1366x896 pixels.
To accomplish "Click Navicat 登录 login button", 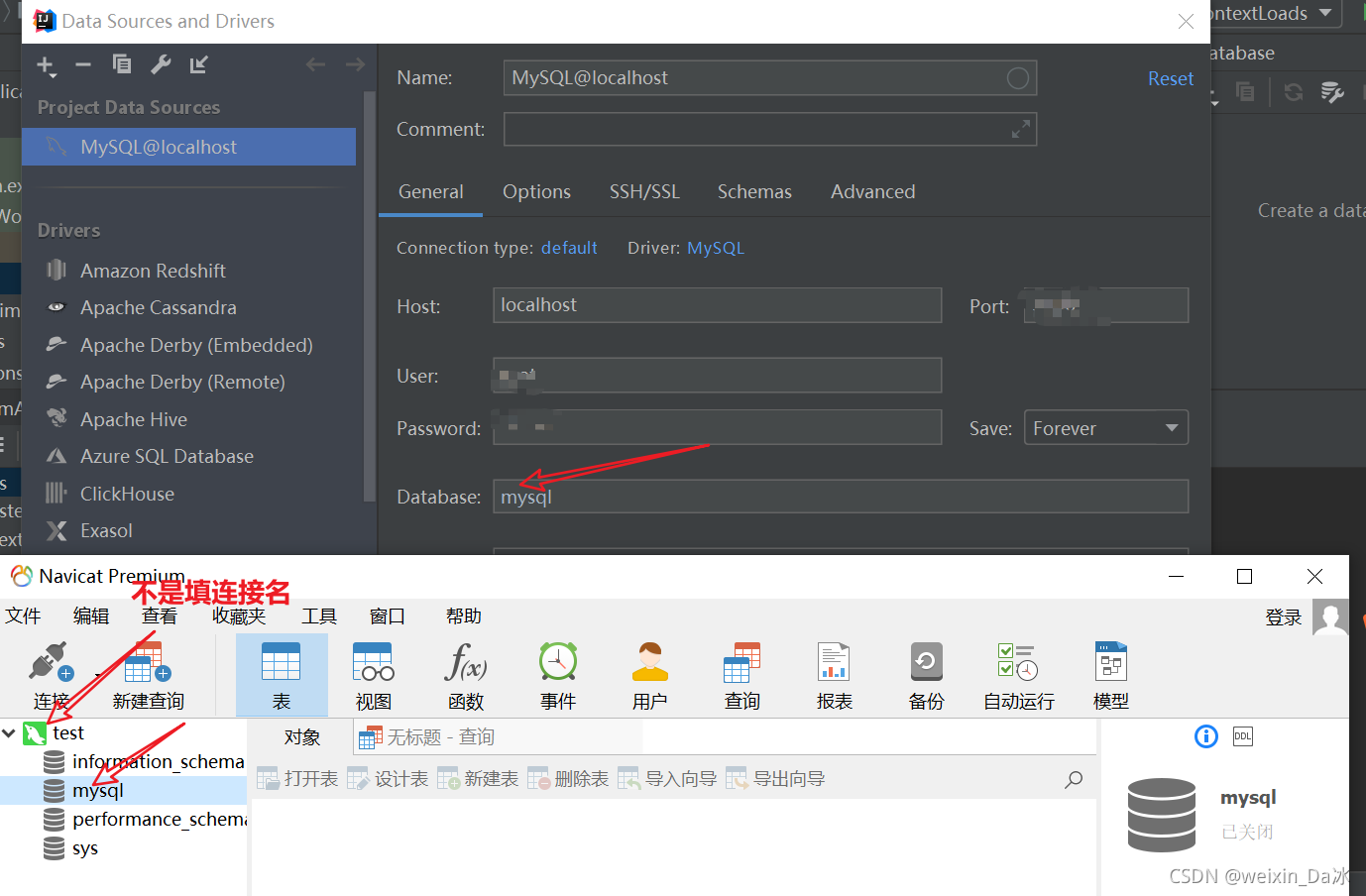I will click(1284, 617).
